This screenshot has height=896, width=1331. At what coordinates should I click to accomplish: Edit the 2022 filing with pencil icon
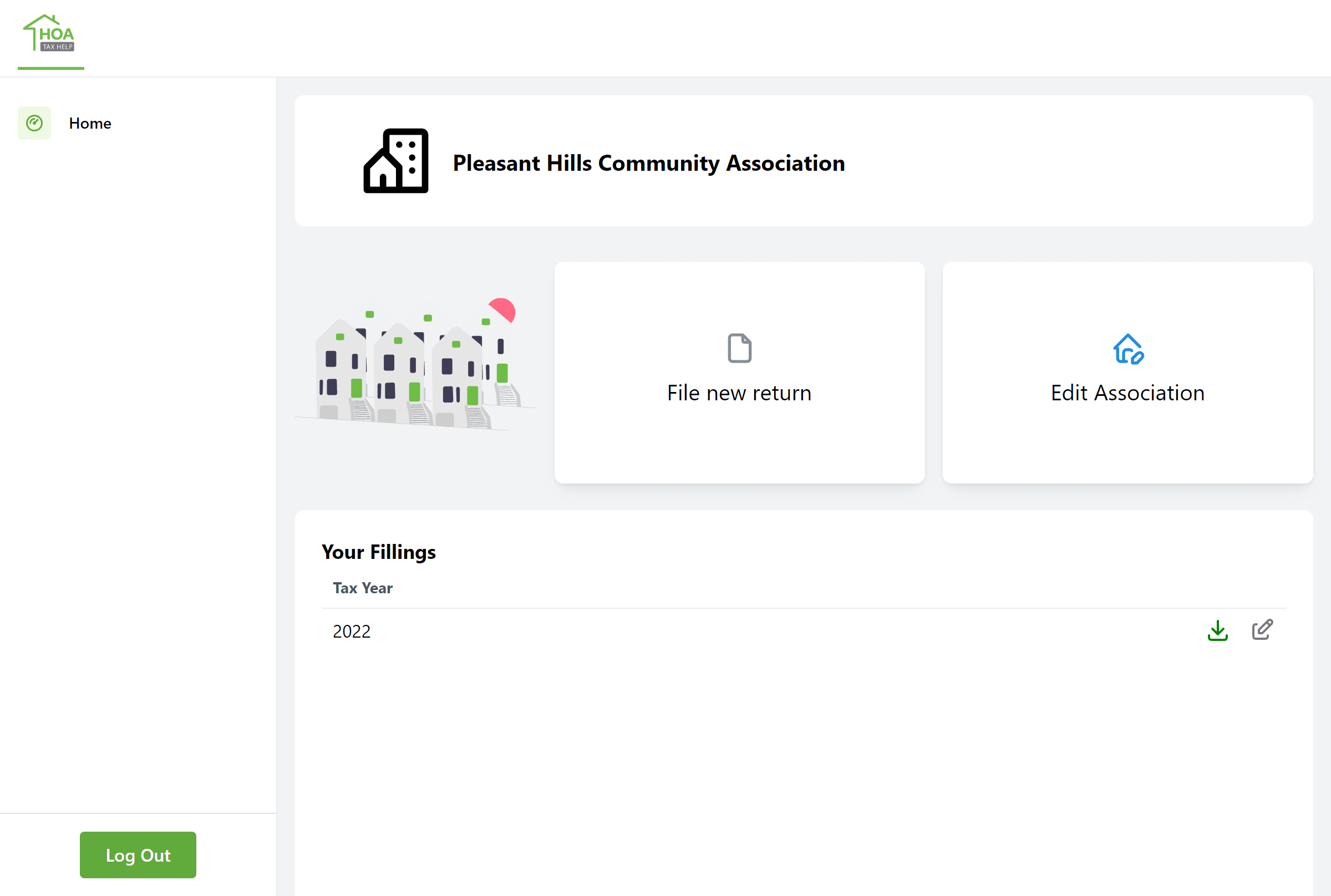pos(1262,630)
